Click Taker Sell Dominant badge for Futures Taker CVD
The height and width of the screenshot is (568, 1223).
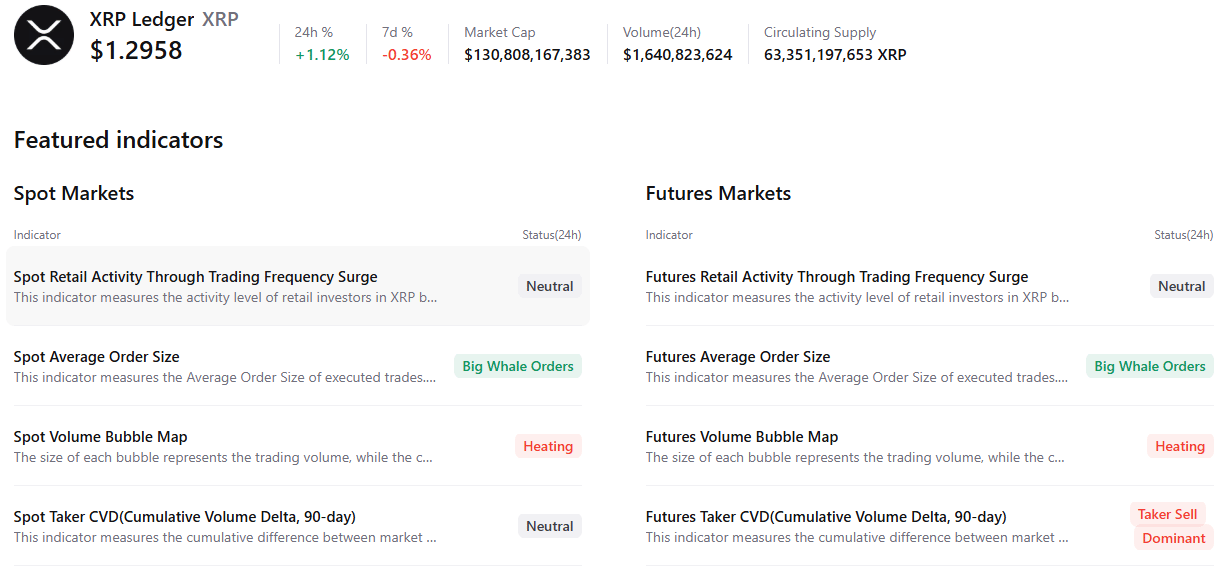click(x=1172, y=526)
